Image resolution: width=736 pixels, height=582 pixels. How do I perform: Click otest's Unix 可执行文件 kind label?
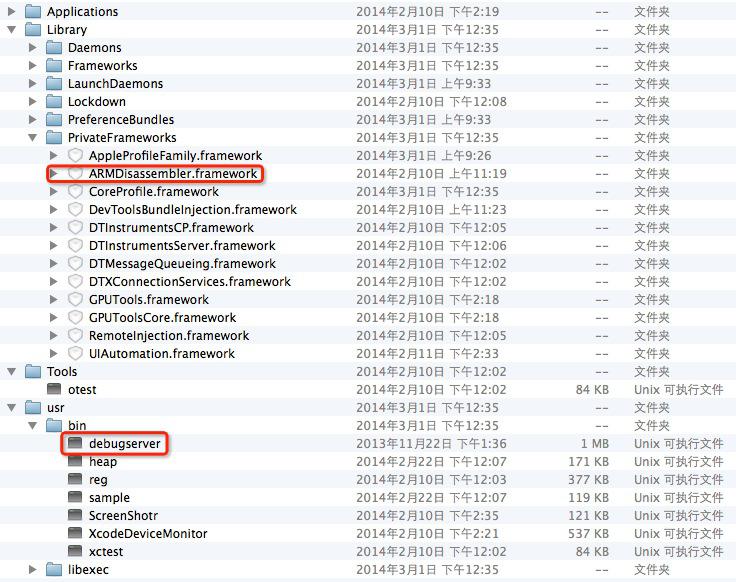pyautogui.click(x=678, y=390)
